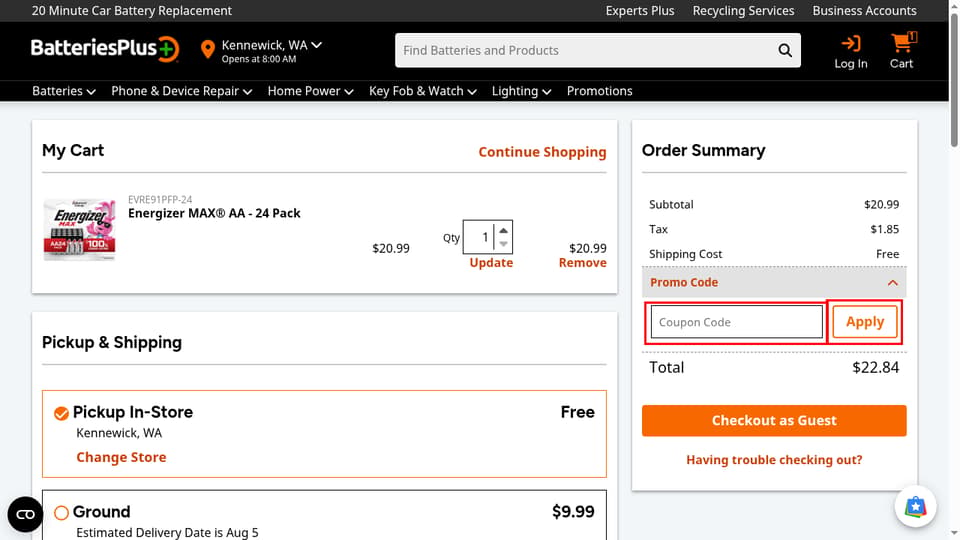Open the shopping Cart icon
960x540 pixels.
901,51
